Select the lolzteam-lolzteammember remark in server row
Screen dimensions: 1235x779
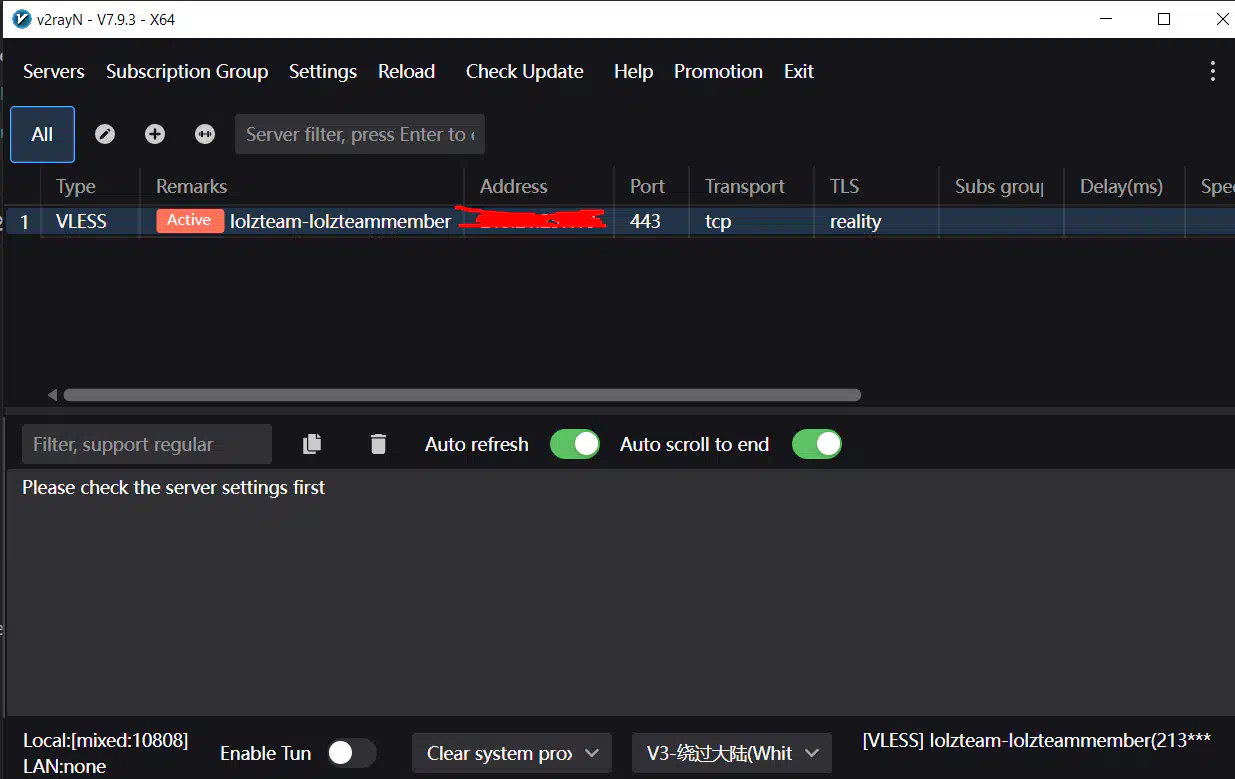click(x=340, y=221)
